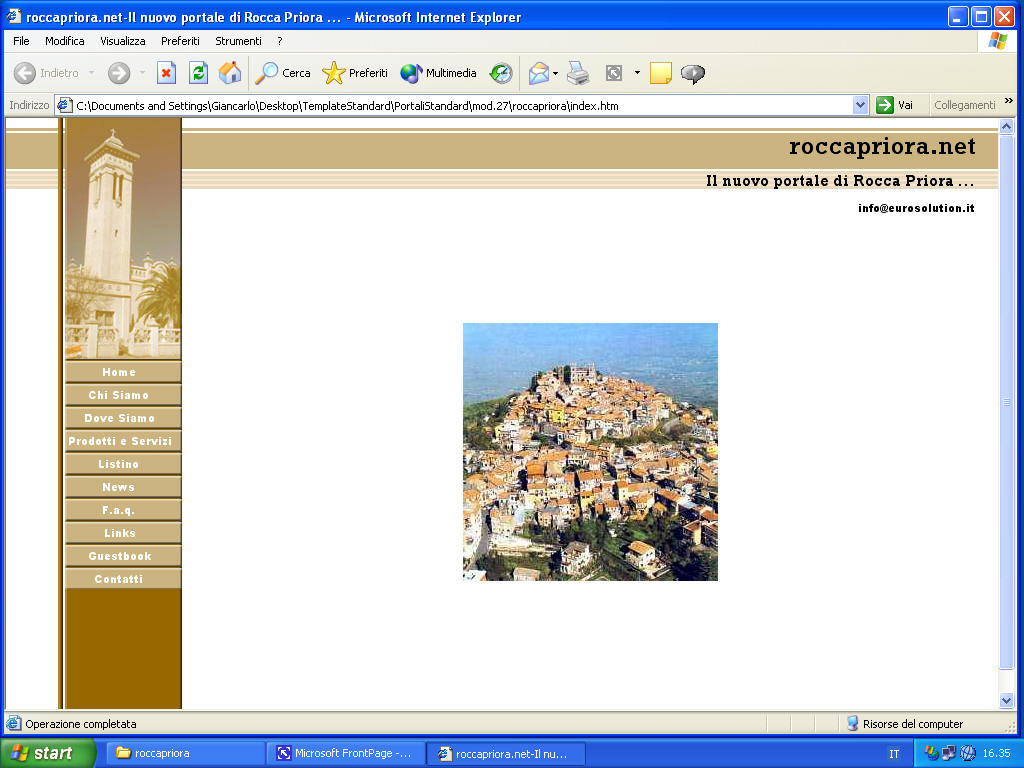Click the roccapriora.net header title
Image resolution: width=1024 pixels, height=768 pixels.
[882, 146]
